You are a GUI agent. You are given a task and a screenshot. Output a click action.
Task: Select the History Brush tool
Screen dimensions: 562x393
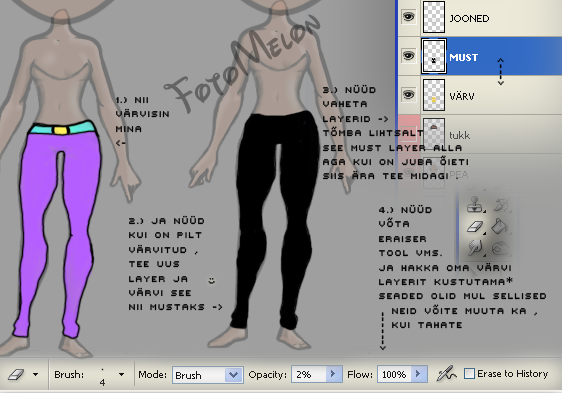coord(500,204)
